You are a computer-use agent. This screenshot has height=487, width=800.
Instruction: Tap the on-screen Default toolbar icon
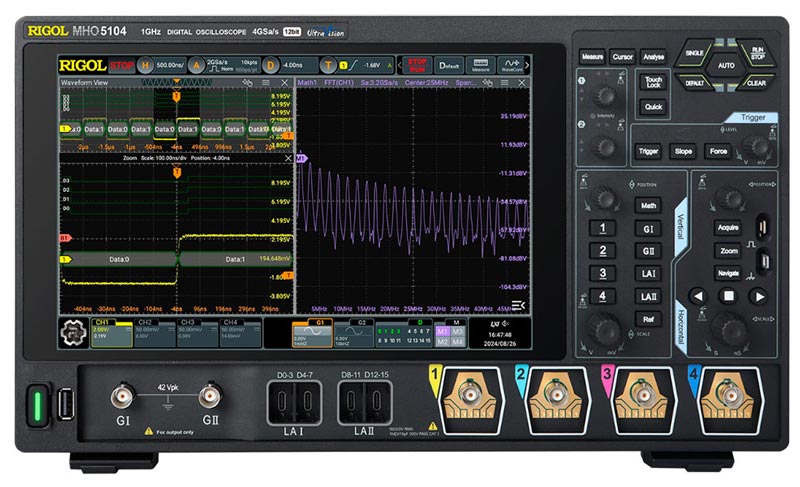[x=449, y=65]
